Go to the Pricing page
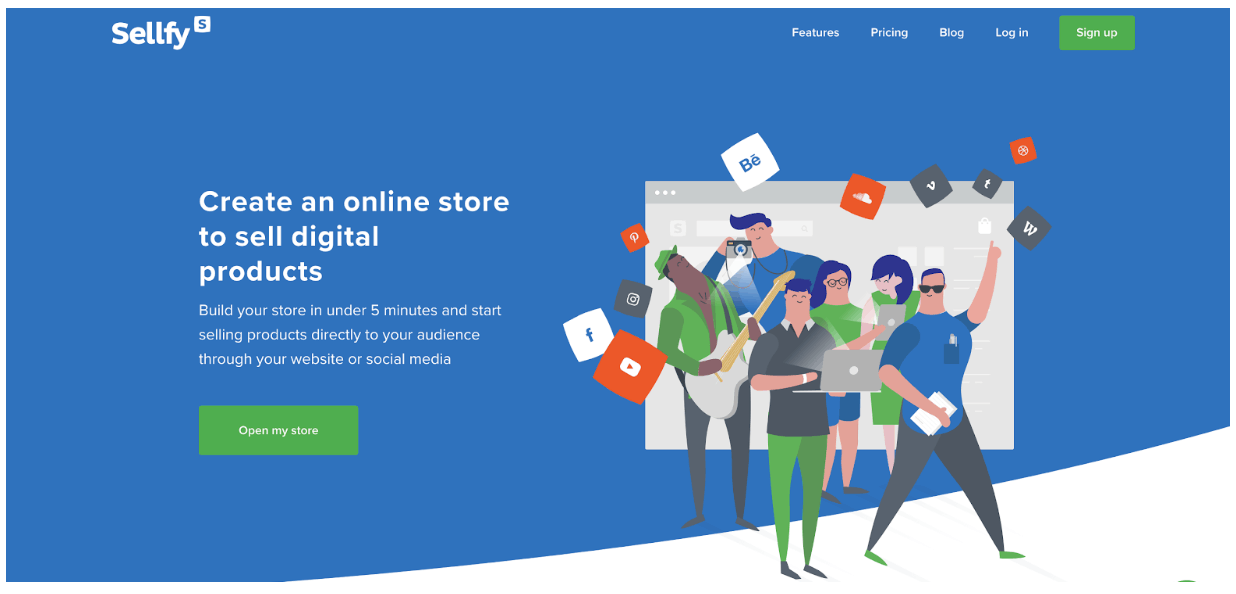 [889, 33]
